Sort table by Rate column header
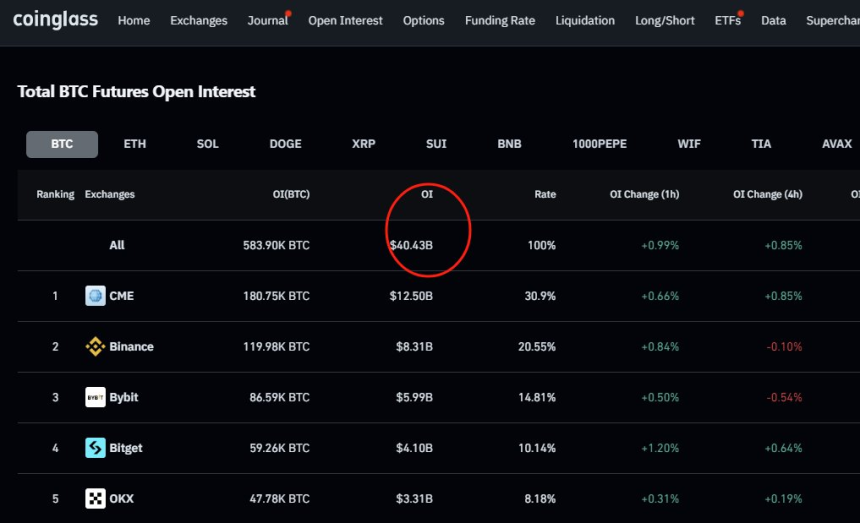The height and width of the screenshot is (523, 860). pos(545,195)
